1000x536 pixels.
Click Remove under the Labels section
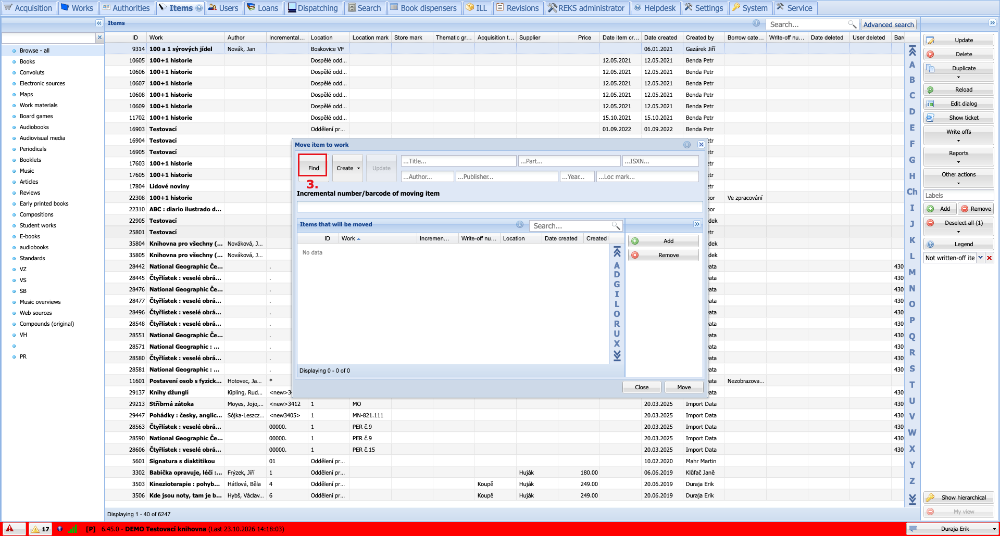[x=976, y=209]
